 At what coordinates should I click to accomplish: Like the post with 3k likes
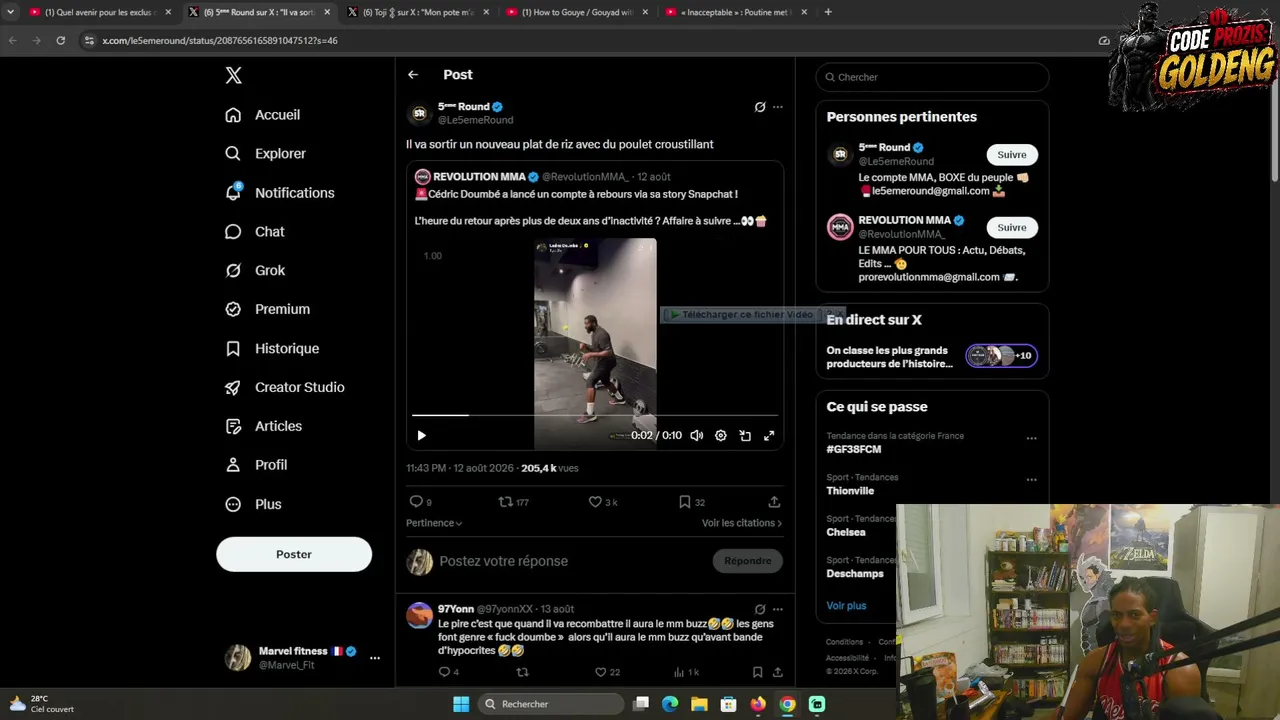pos(603,502)
